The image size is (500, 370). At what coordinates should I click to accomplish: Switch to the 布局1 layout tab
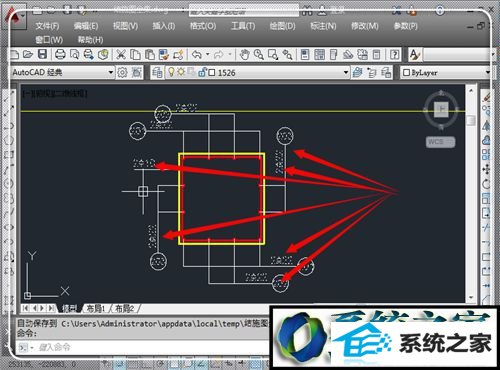(96, 309)
